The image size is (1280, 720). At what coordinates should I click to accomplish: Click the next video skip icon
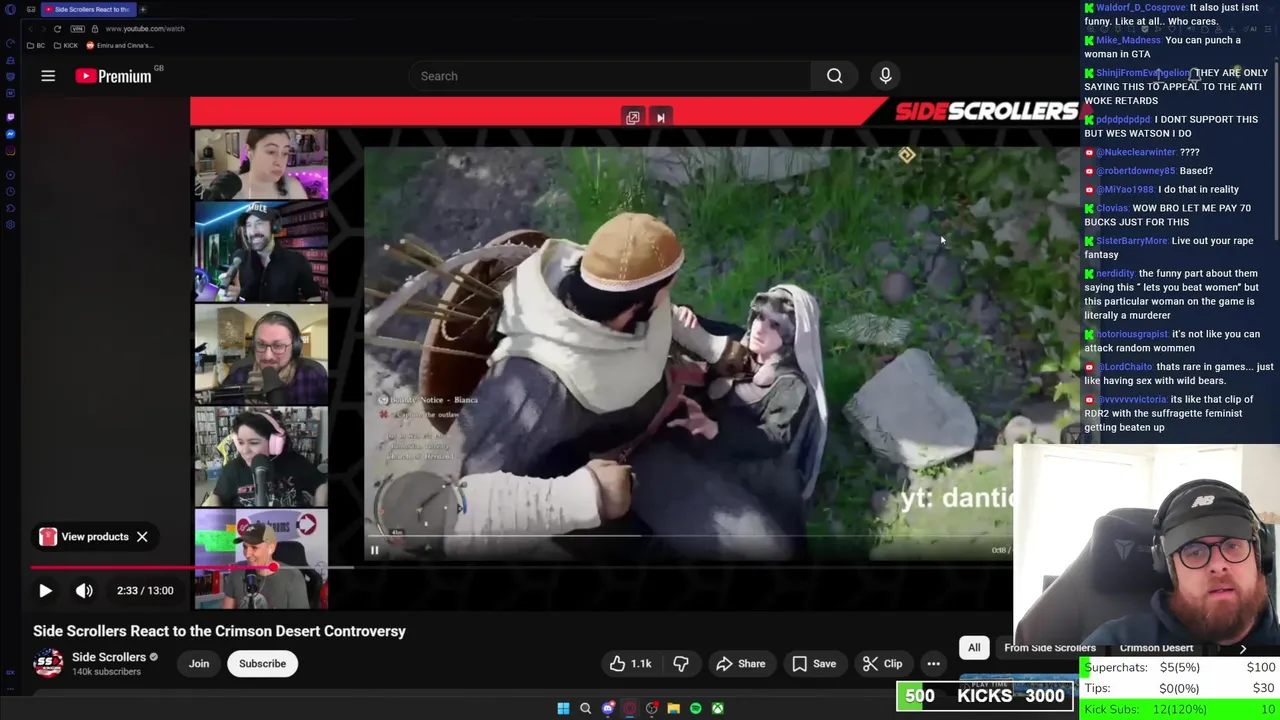tap(660, 118)
